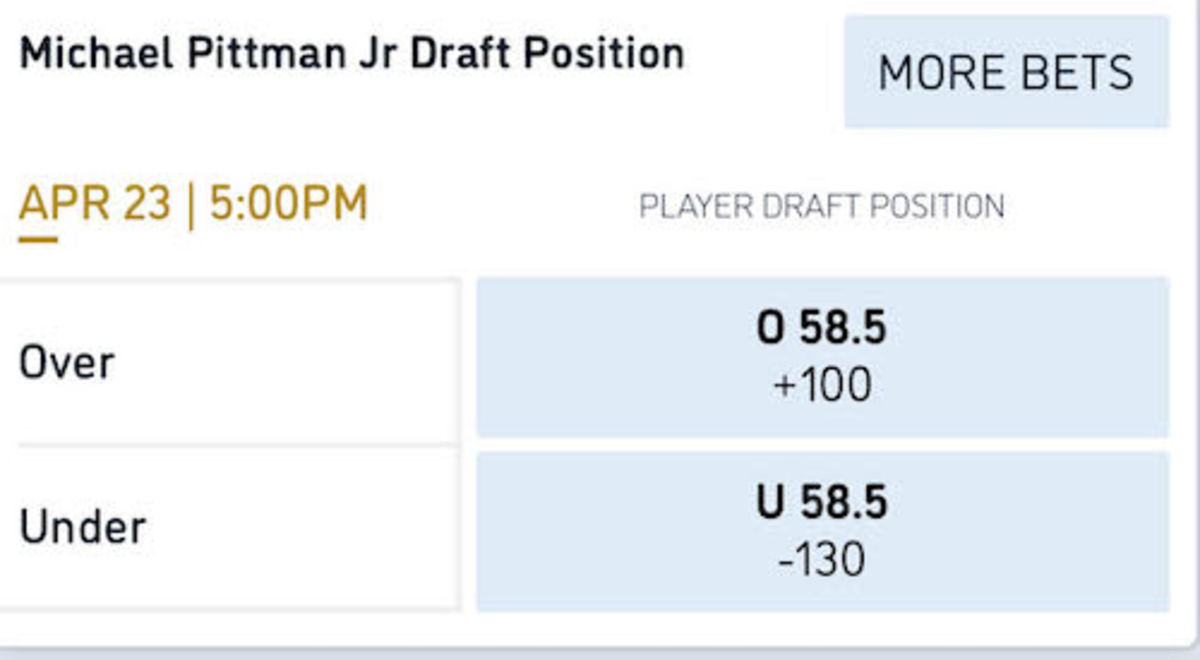Click the 5:00PM event time
This screenshot has height=660, width=1200.
pyautogui.click(x=288, y=204)
